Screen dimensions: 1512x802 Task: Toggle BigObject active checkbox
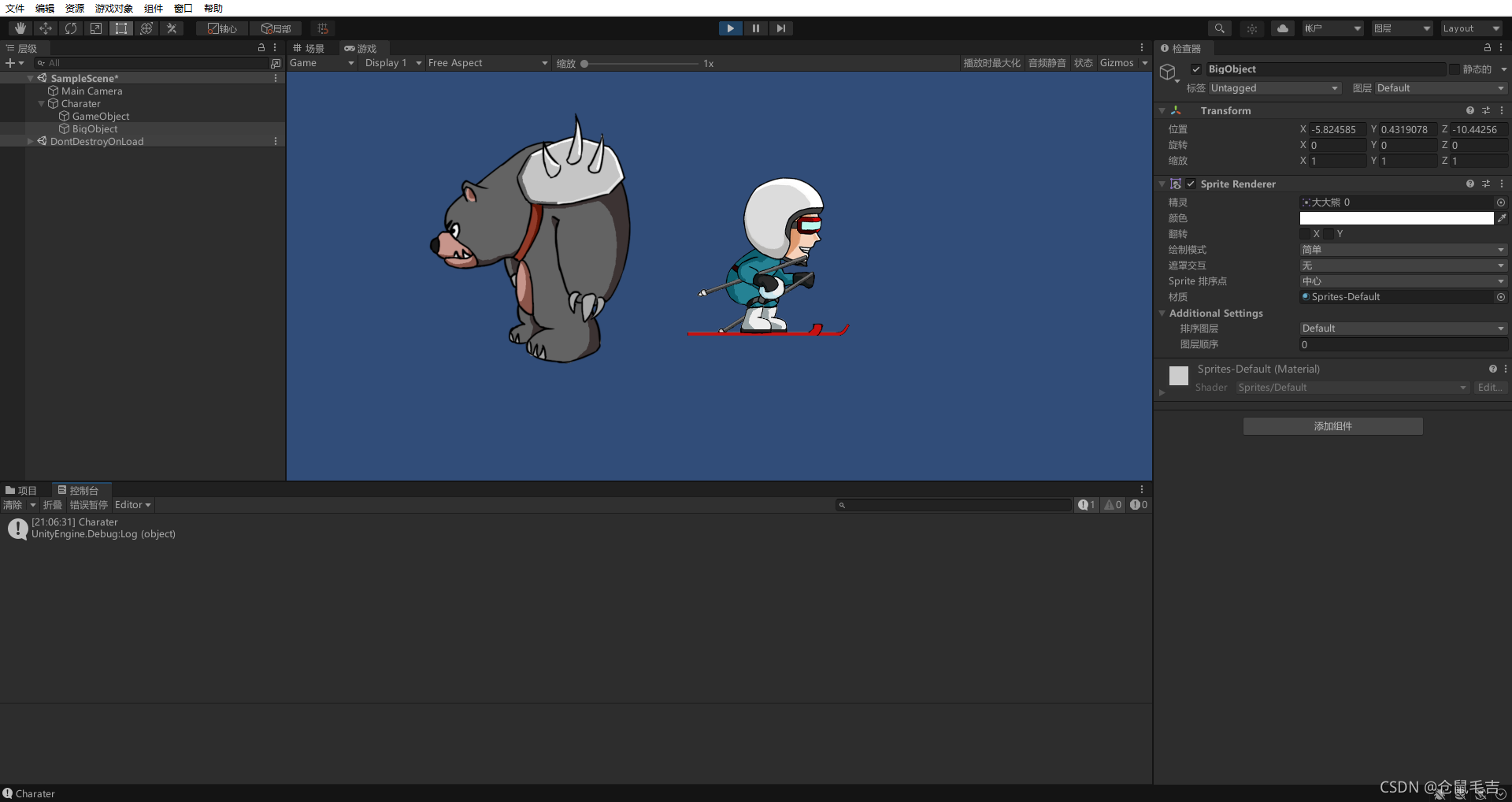pos(1196,69)
